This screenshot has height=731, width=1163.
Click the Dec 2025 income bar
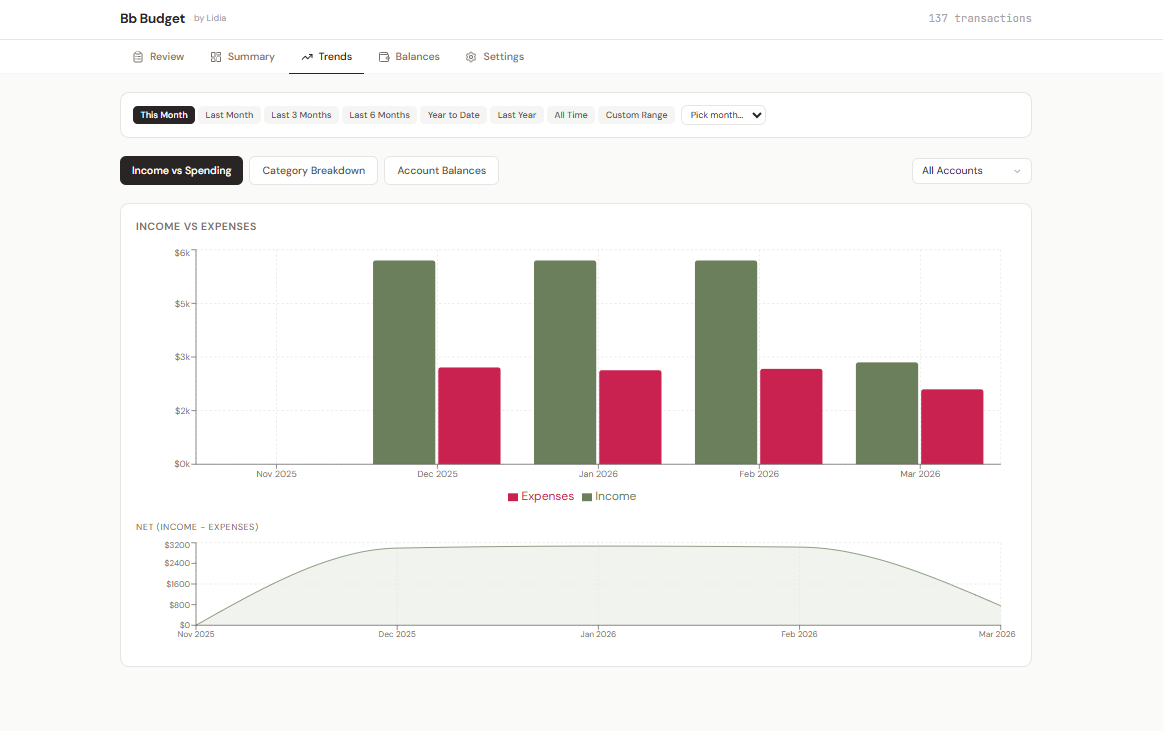click(404, 362)
